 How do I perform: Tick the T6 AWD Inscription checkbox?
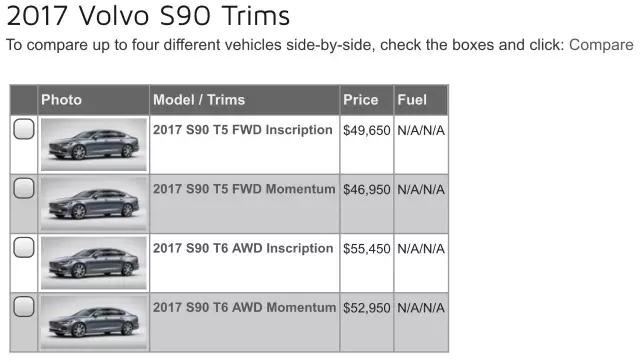coord(24,247)
